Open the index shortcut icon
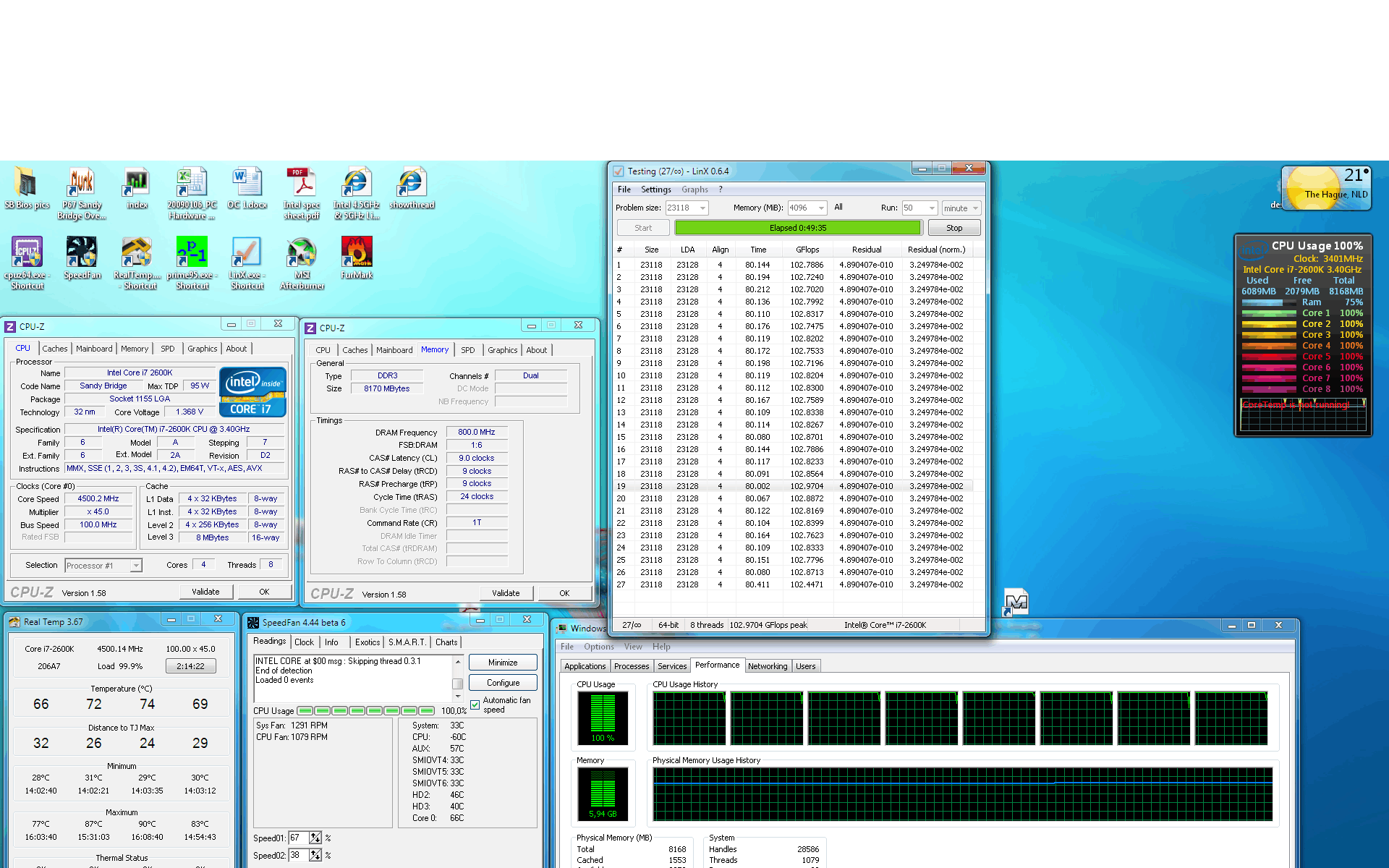Viewport: 1389px width, 868px height. point(136,182)
